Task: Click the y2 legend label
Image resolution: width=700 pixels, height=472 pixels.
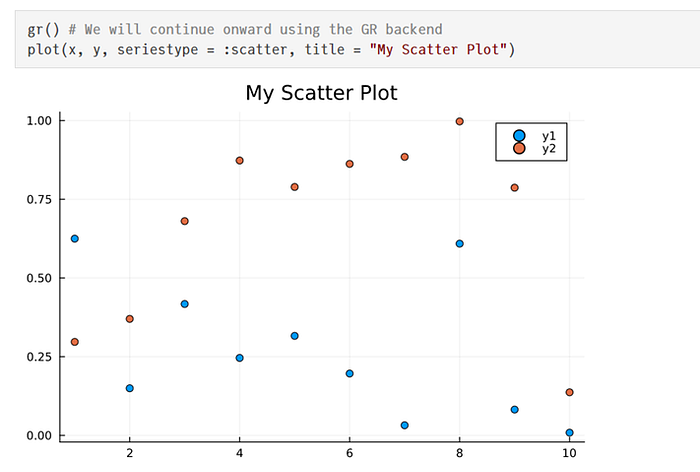Action: pos(549,148)
